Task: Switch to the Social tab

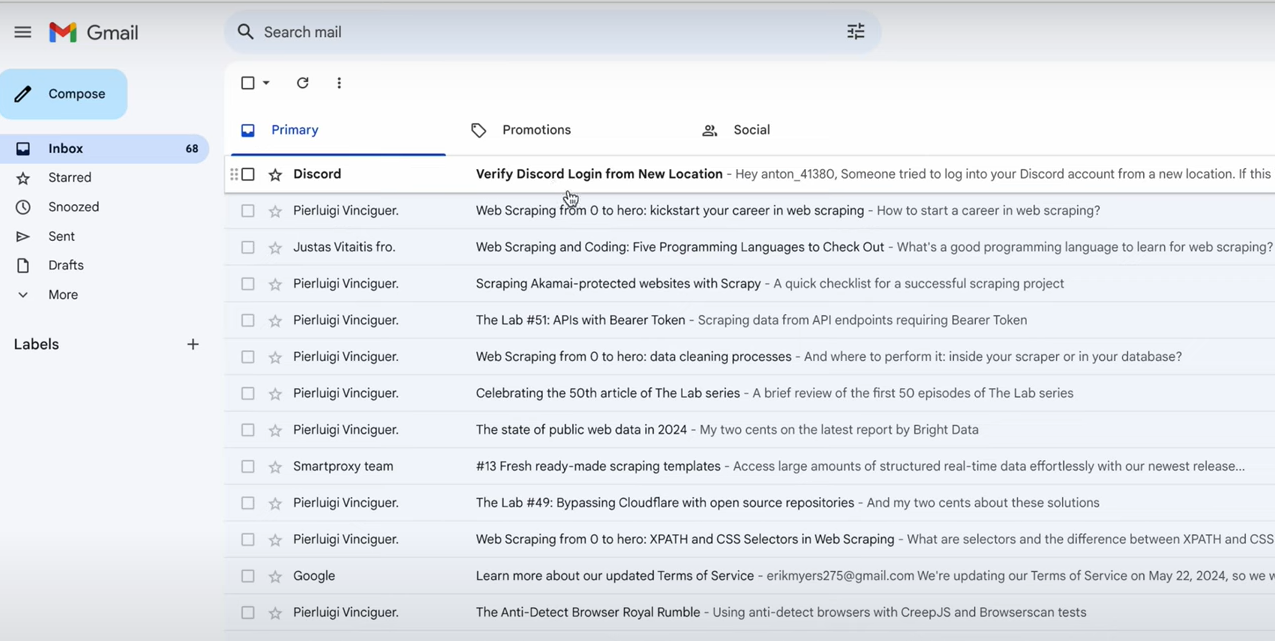Action: tap(752, 130)
